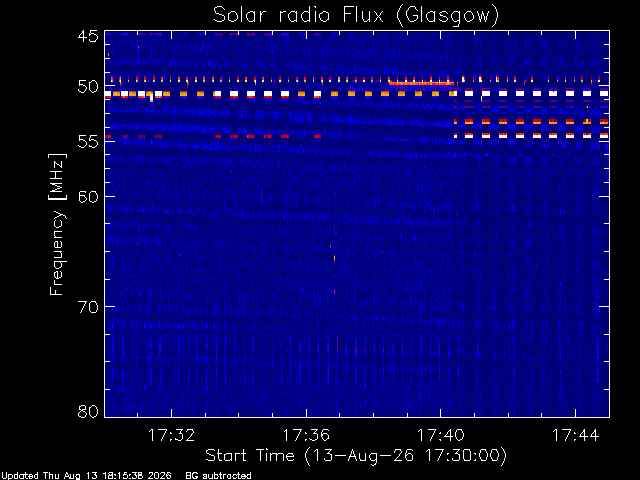Select the 50 MHz frequency label
This screenshot has width=640, height=480.
[88, 87]
